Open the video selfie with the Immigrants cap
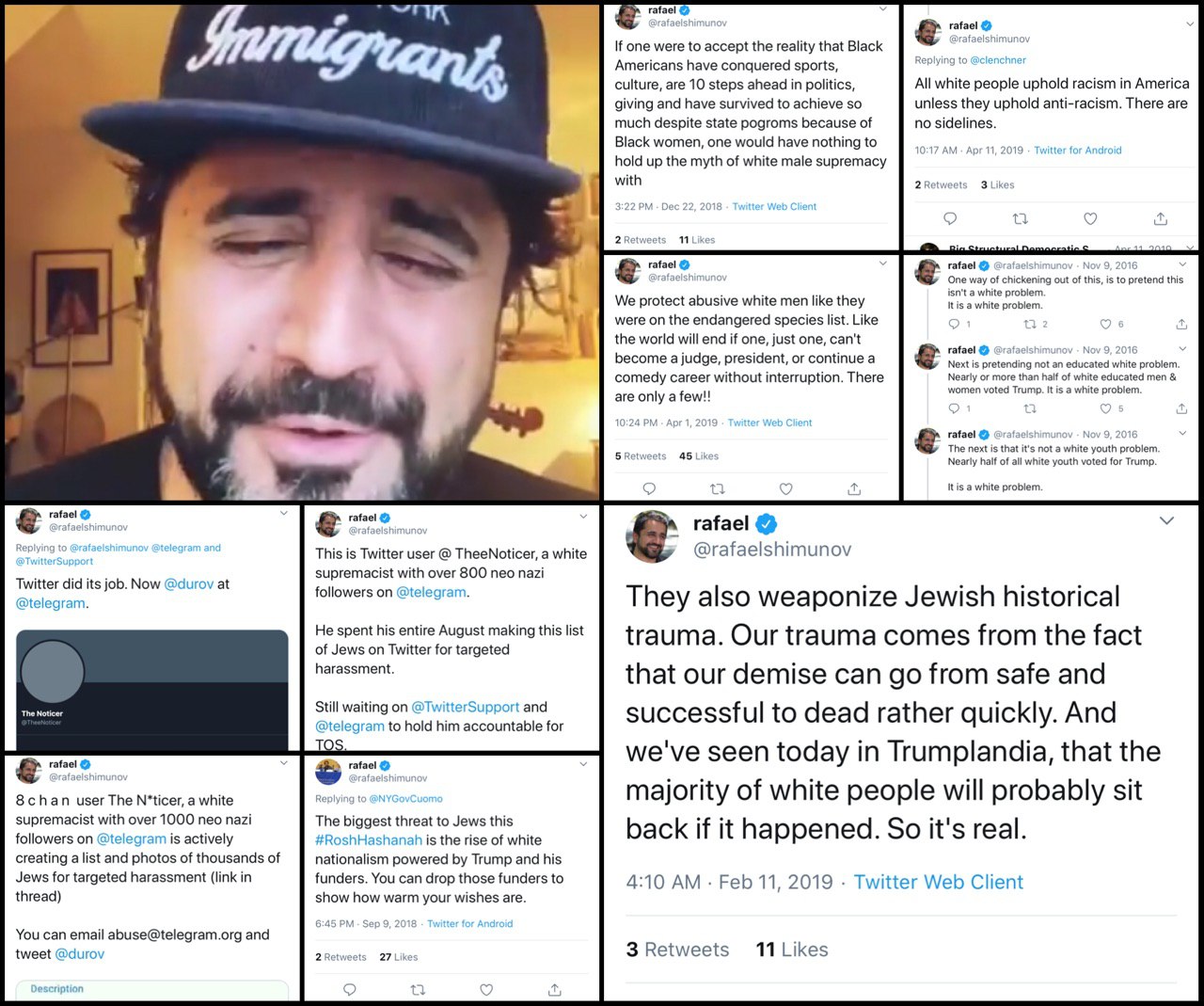Screen dimensions: 1204x1006 pos(302,251)
